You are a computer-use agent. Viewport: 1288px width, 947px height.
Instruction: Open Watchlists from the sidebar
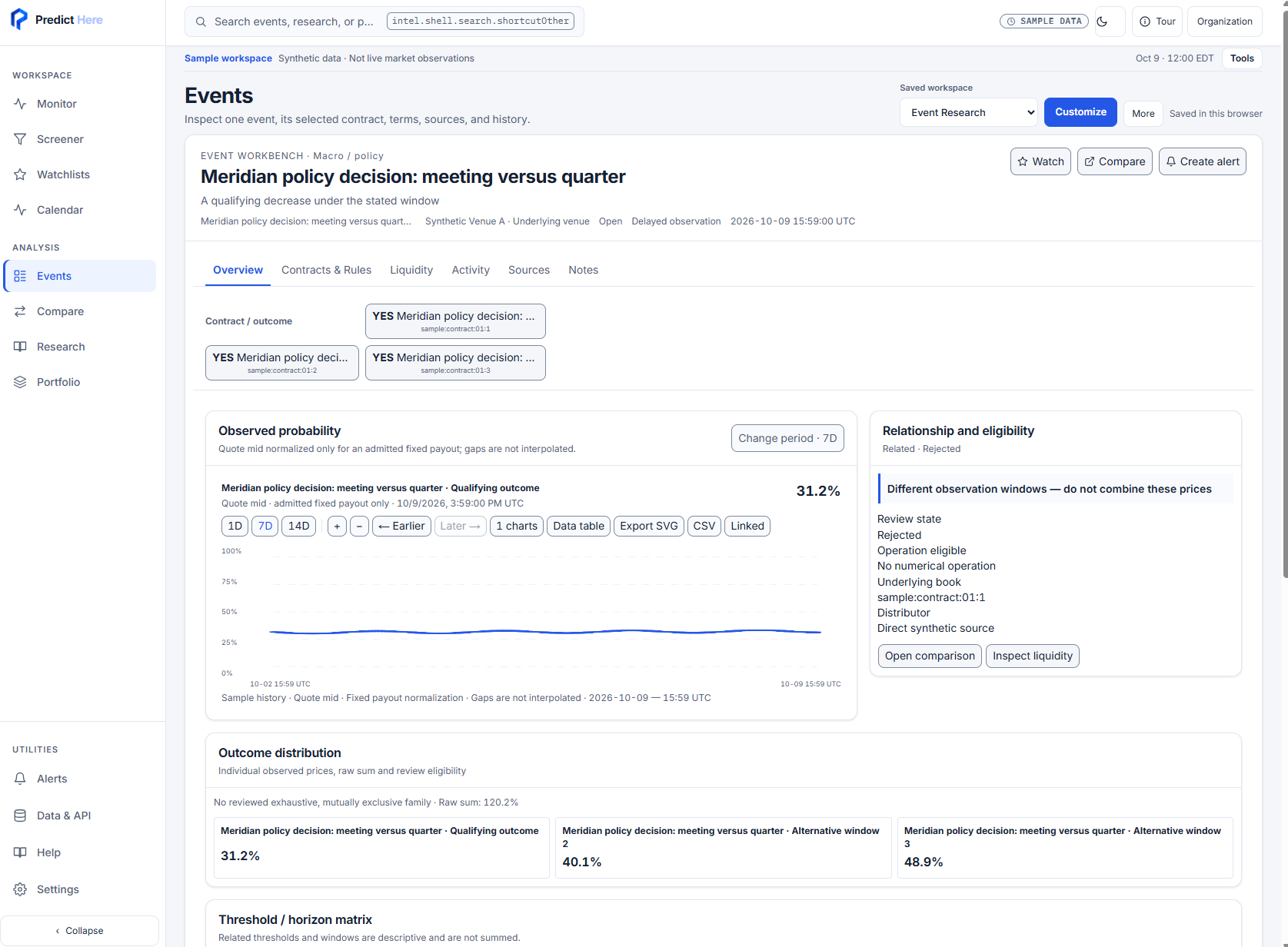coord(79,174)
